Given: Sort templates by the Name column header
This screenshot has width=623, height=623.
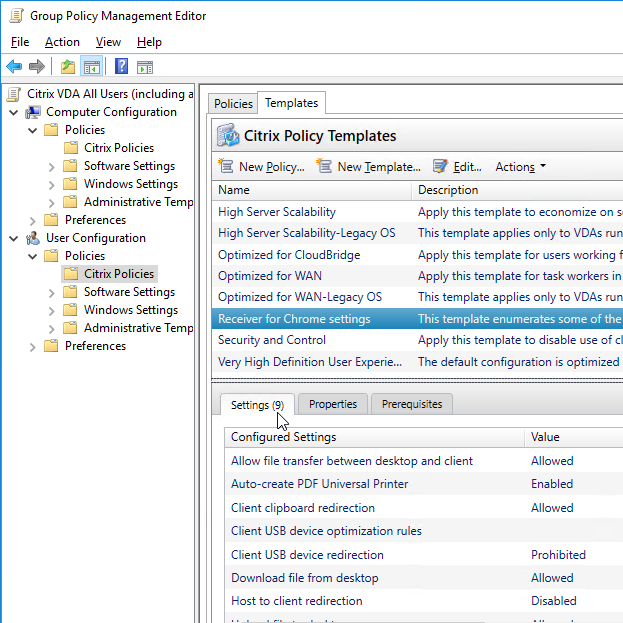Looking at the screenshot, I should 312,190.
